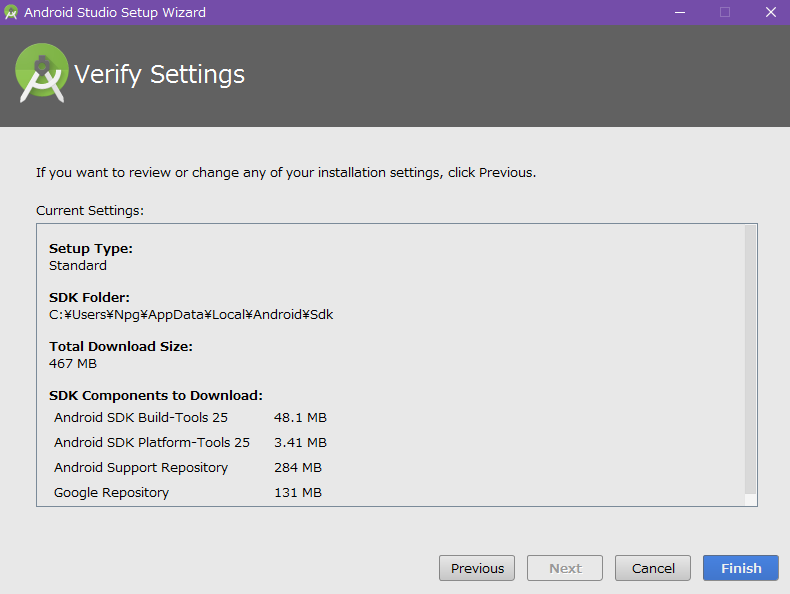790x594 pixels.
Task: Select the Android Support Repository row
Action: pyautogui.click(x=141, y=467)
